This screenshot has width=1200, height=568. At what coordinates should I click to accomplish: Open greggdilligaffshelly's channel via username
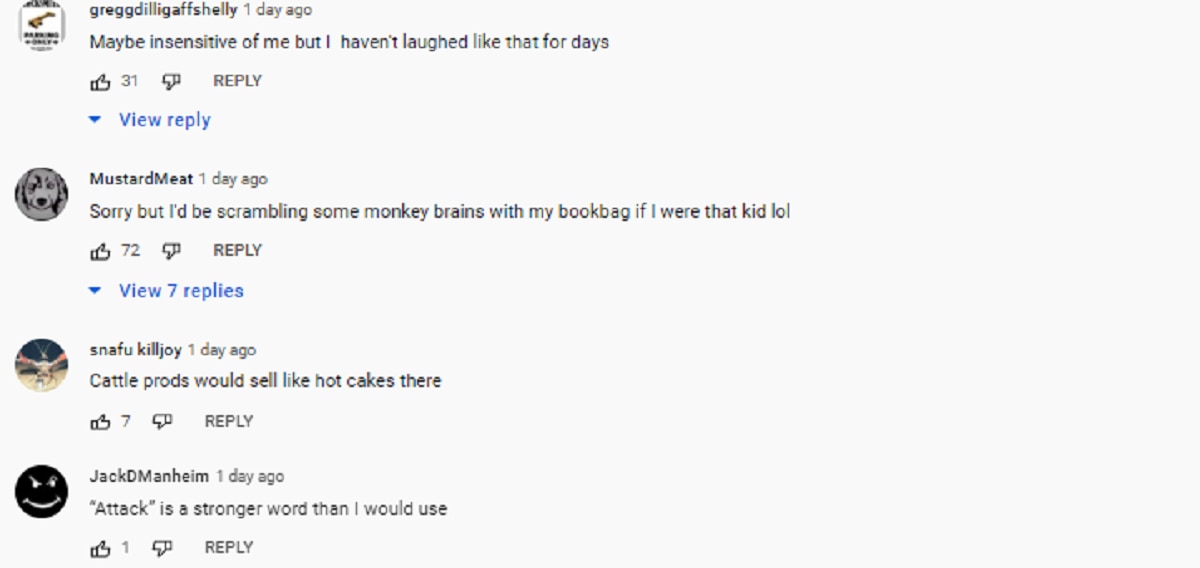163,10
